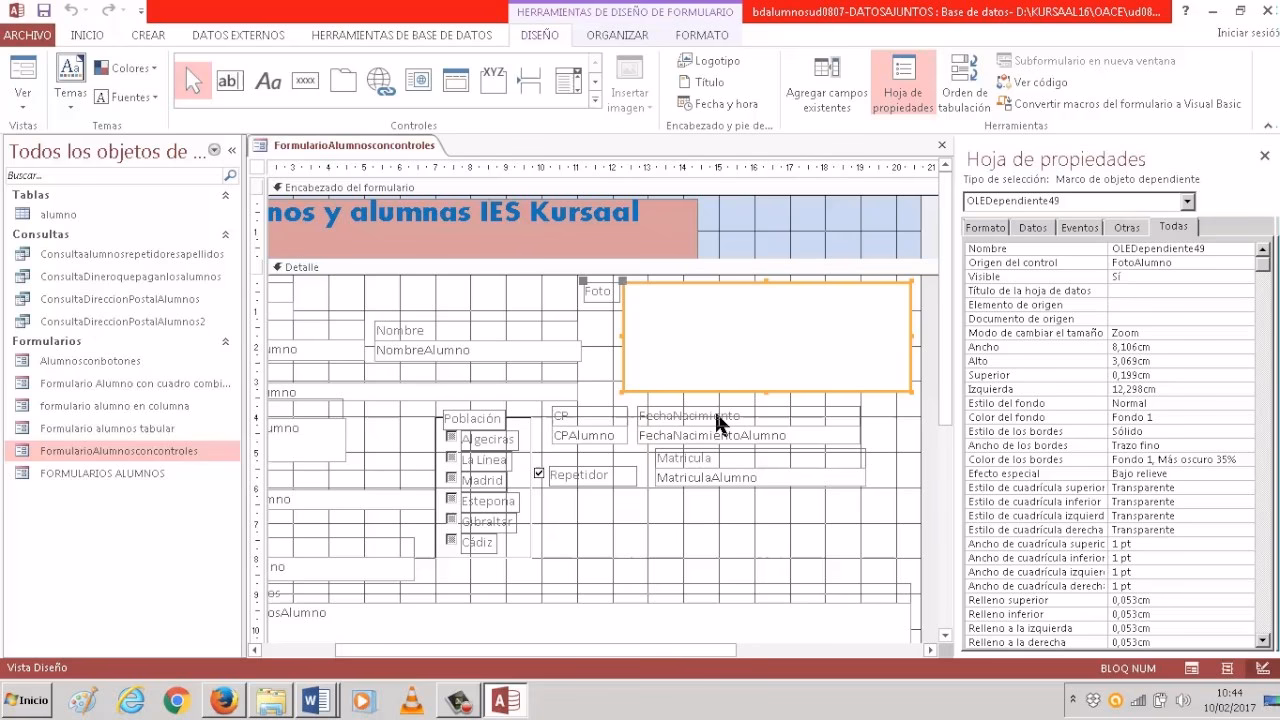Choose the Select pointer control tool
The image size is (1280, 720).
pos(193,81)
